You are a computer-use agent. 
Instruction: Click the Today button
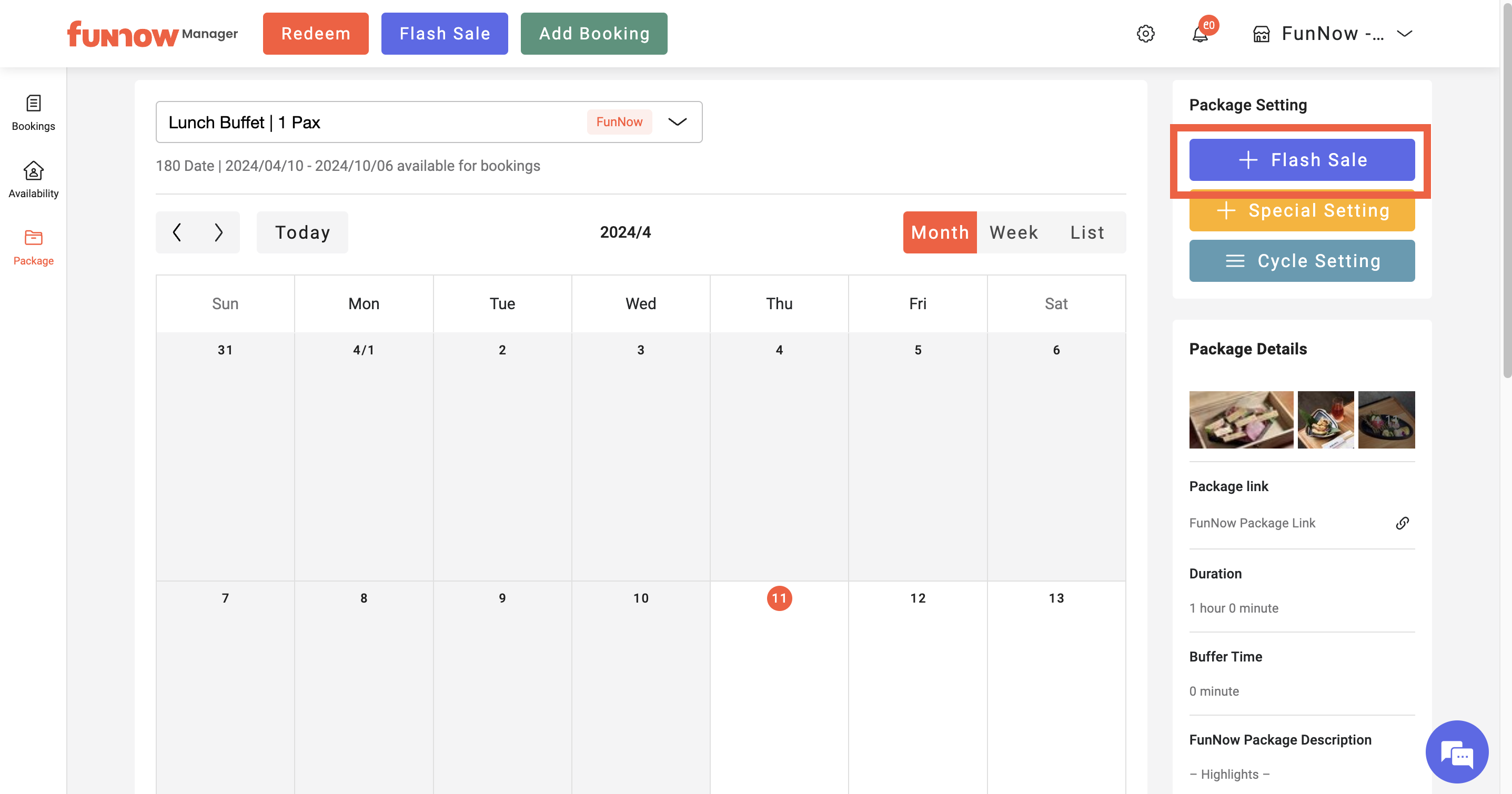(303, 232)
